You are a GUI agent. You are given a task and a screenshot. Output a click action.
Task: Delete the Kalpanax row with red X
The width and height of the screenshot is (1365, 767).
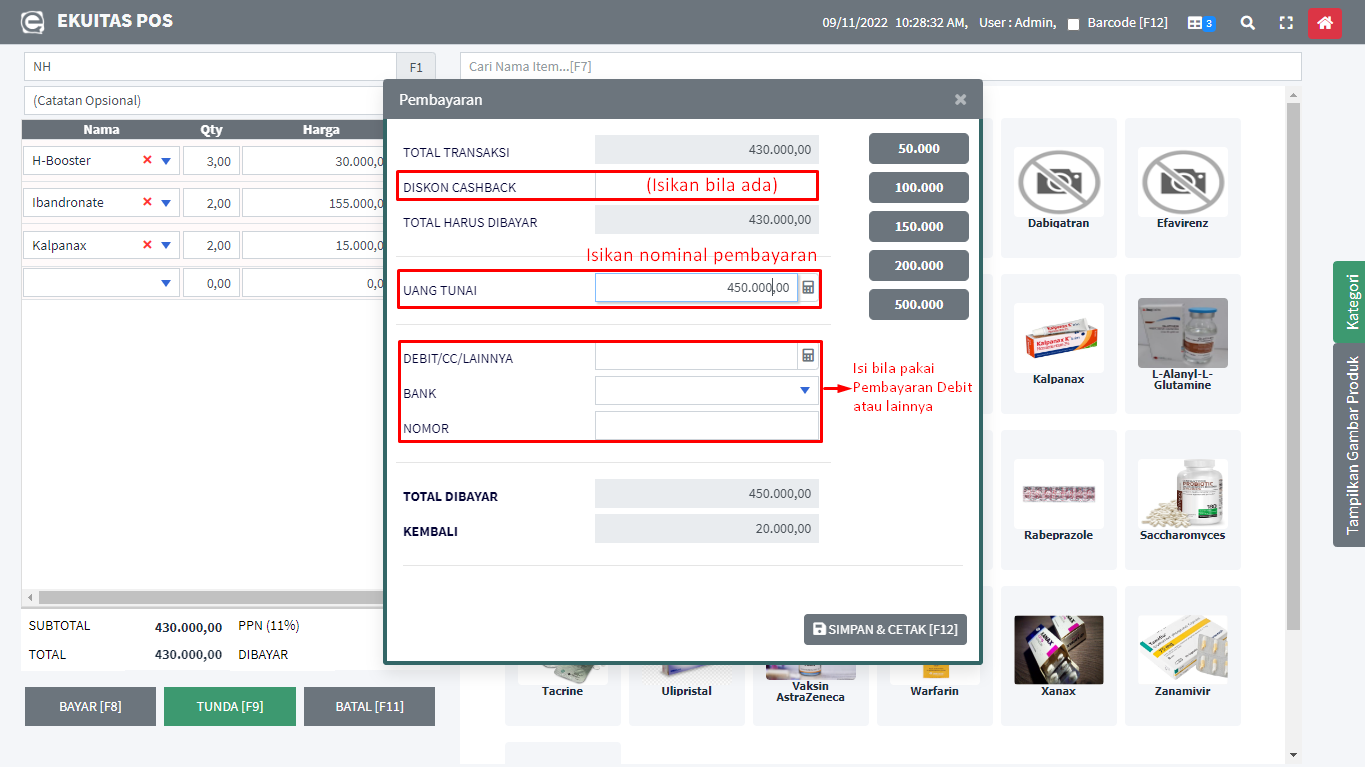coord(147,245)
